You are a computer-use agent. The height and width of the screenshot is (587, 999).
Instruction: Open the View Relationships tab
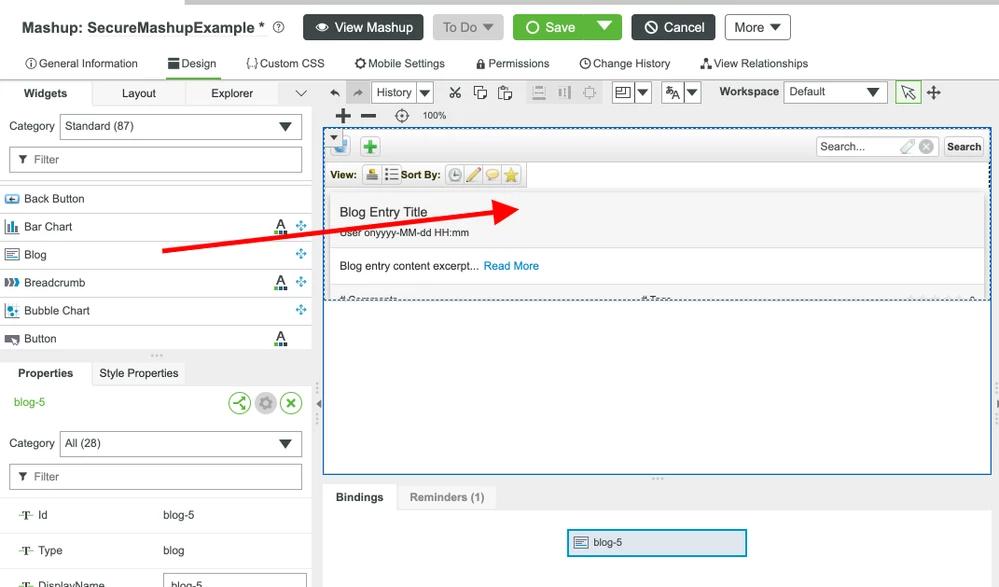tap(754, 64)
